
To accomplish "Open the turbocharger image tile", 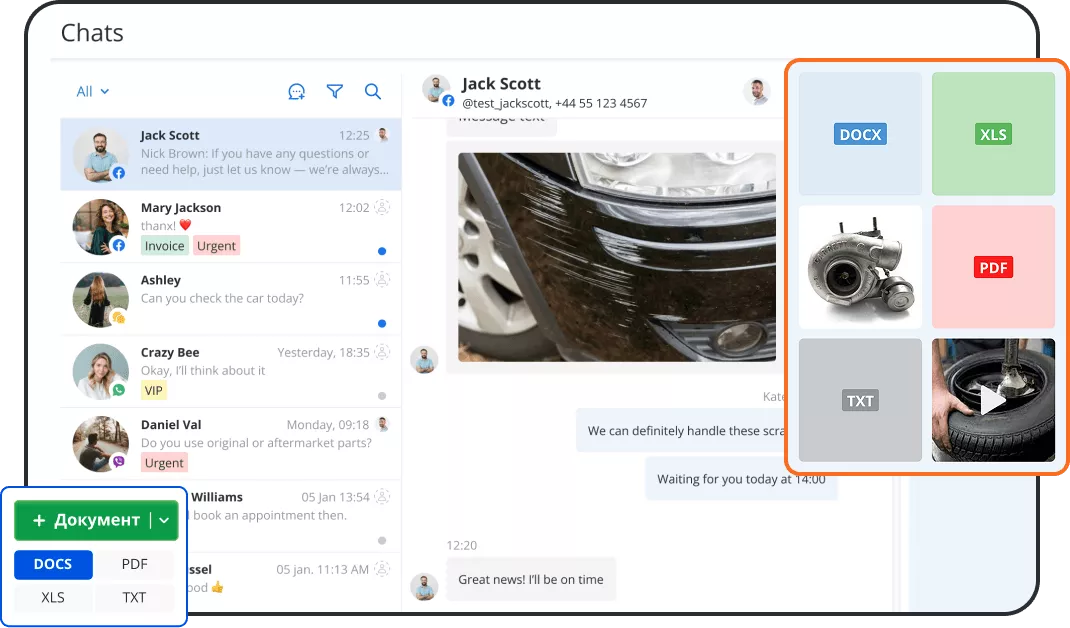I will pyautogui.click(x=860, y=267).
